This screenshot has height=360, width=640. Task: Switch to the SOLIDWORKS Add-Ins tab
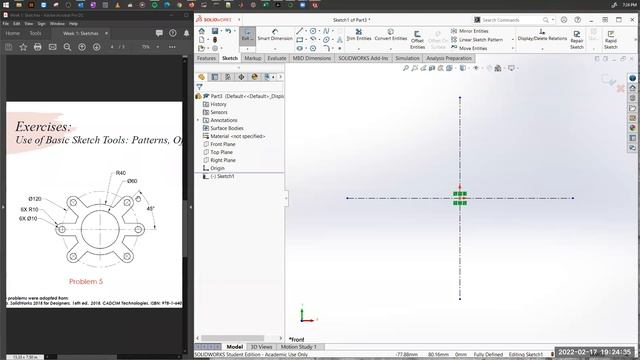pos(363,58)
